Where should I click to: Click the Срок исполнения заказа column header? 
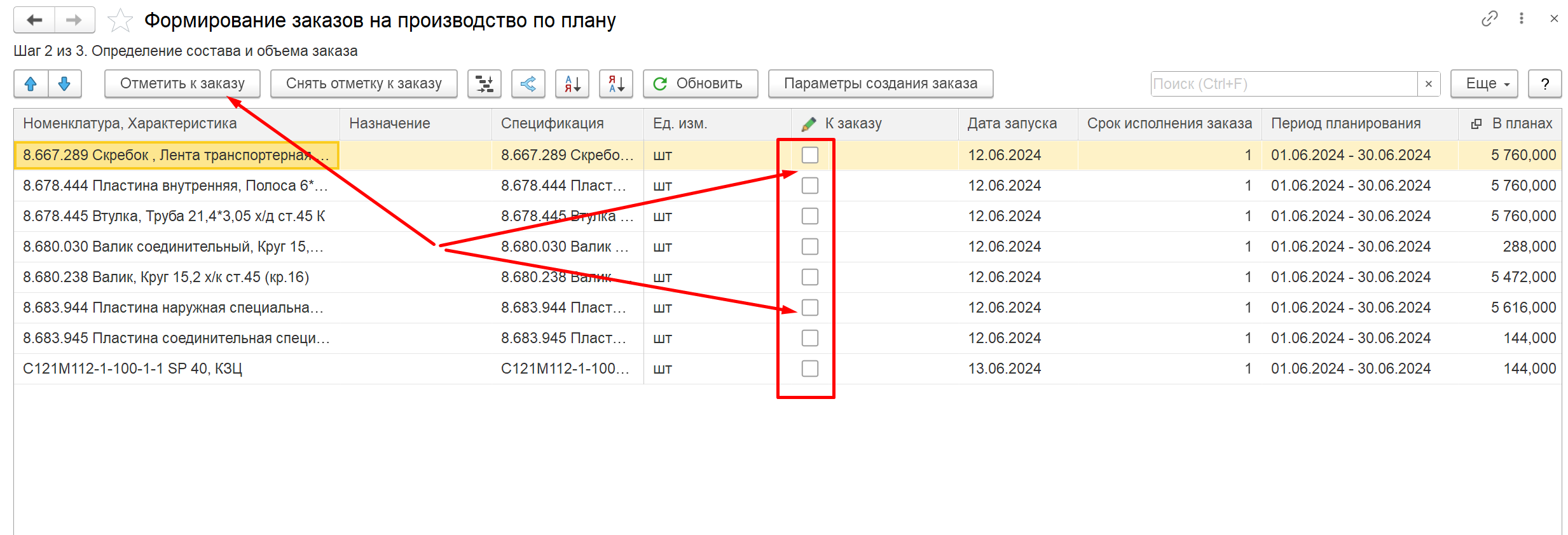click(x=1170, y=124)
